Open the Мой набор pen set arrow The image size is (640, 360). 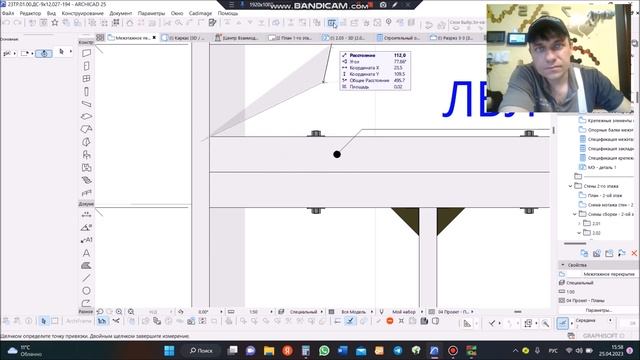(422, 311)
